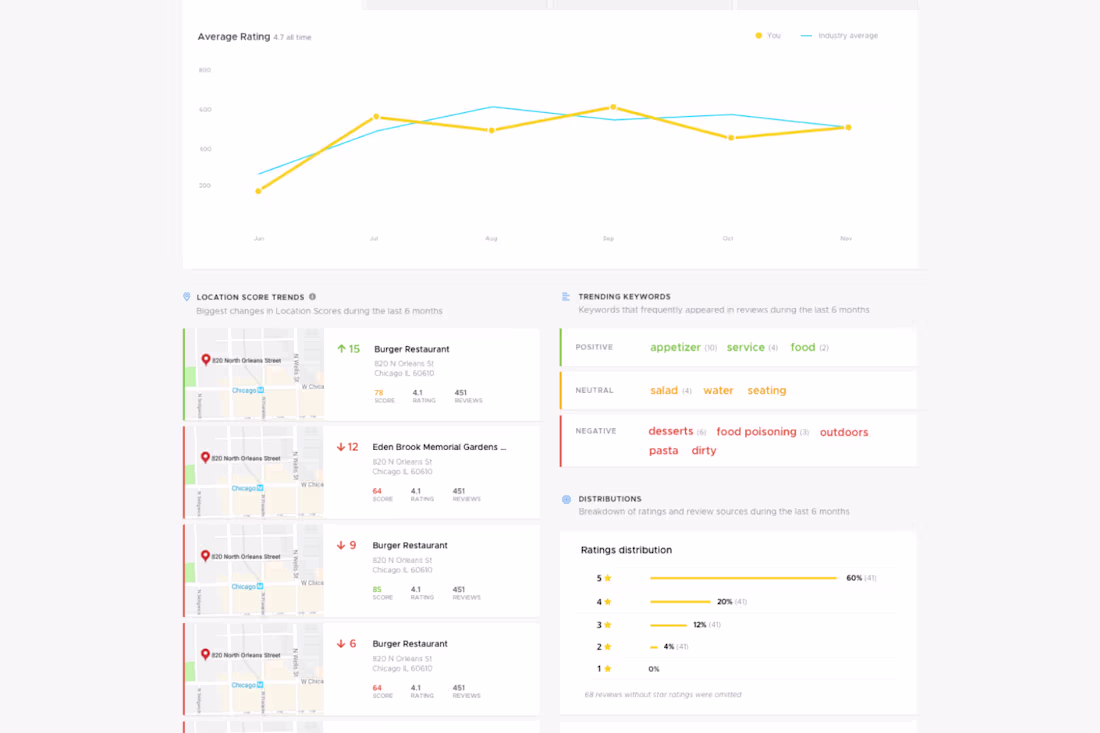The height and width of the screenshot is (733, 1100).
Task: Click the Chicago Metro station icon on the map
Action: [258, 392]
